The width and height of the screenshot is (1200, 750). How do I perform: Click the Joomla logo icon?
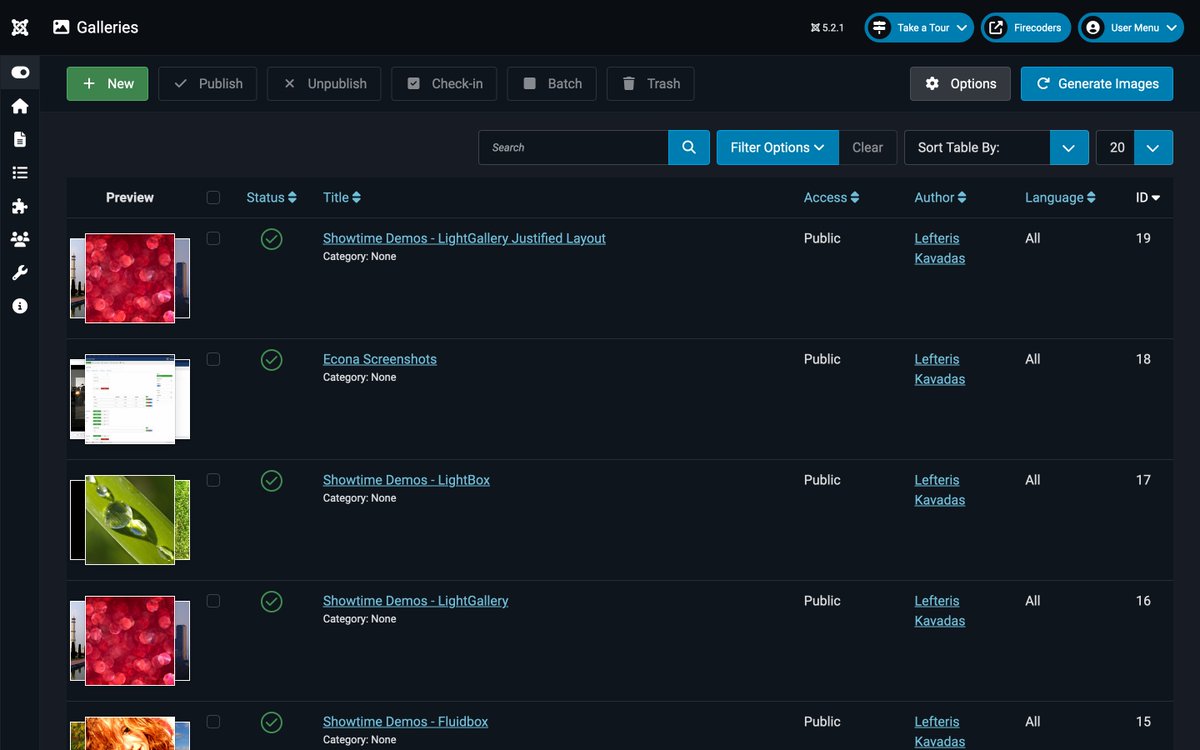20,27
